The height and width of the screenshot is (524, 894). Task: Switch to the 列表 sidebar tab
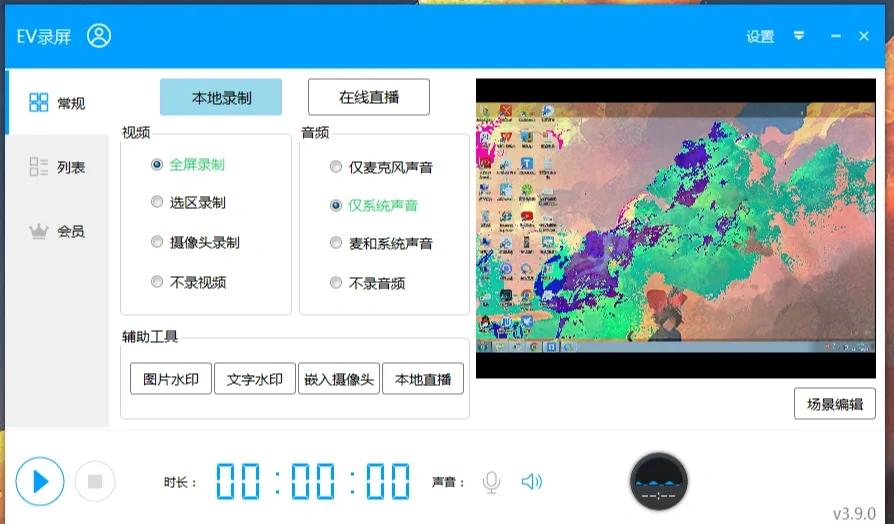57,167
